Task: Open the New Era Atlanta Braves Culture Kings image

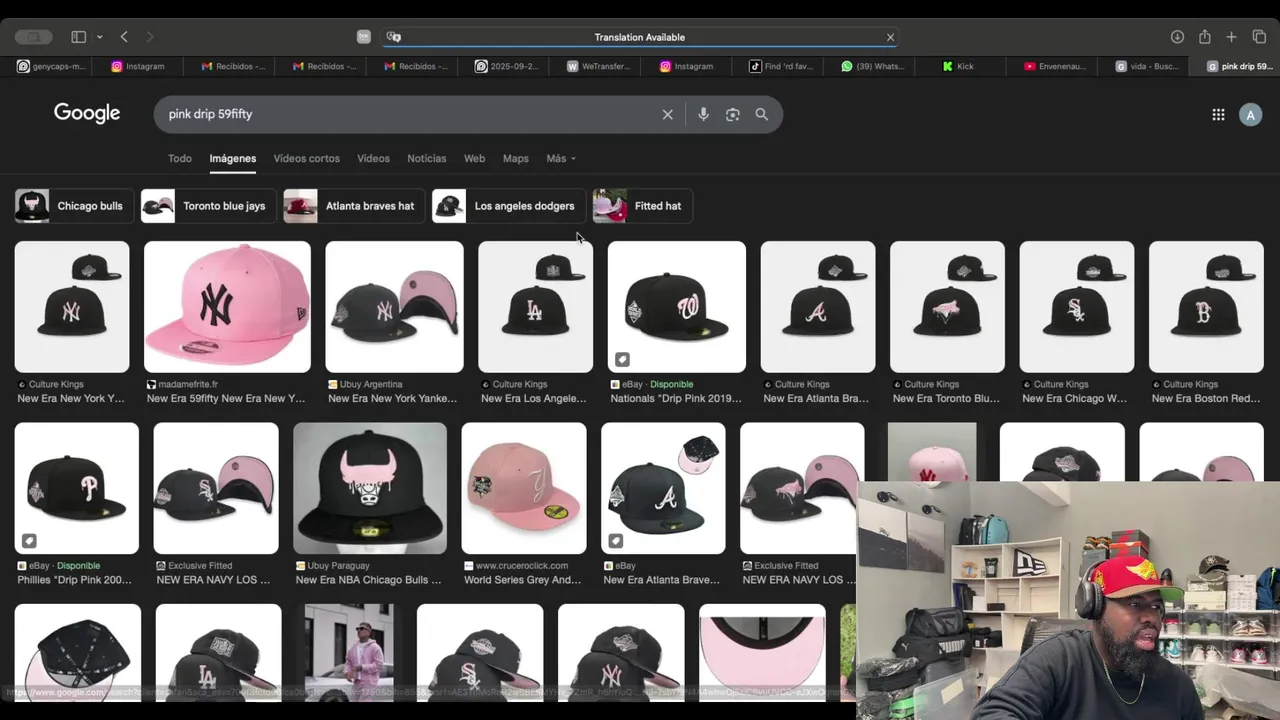Action: 818,306
